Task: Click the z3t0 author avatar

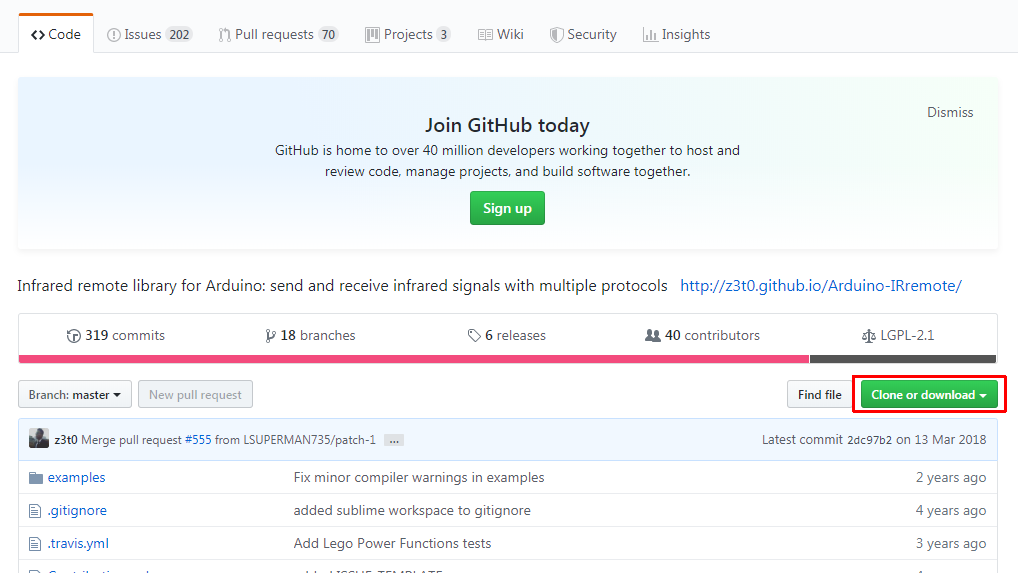Action: pos(39,439)
